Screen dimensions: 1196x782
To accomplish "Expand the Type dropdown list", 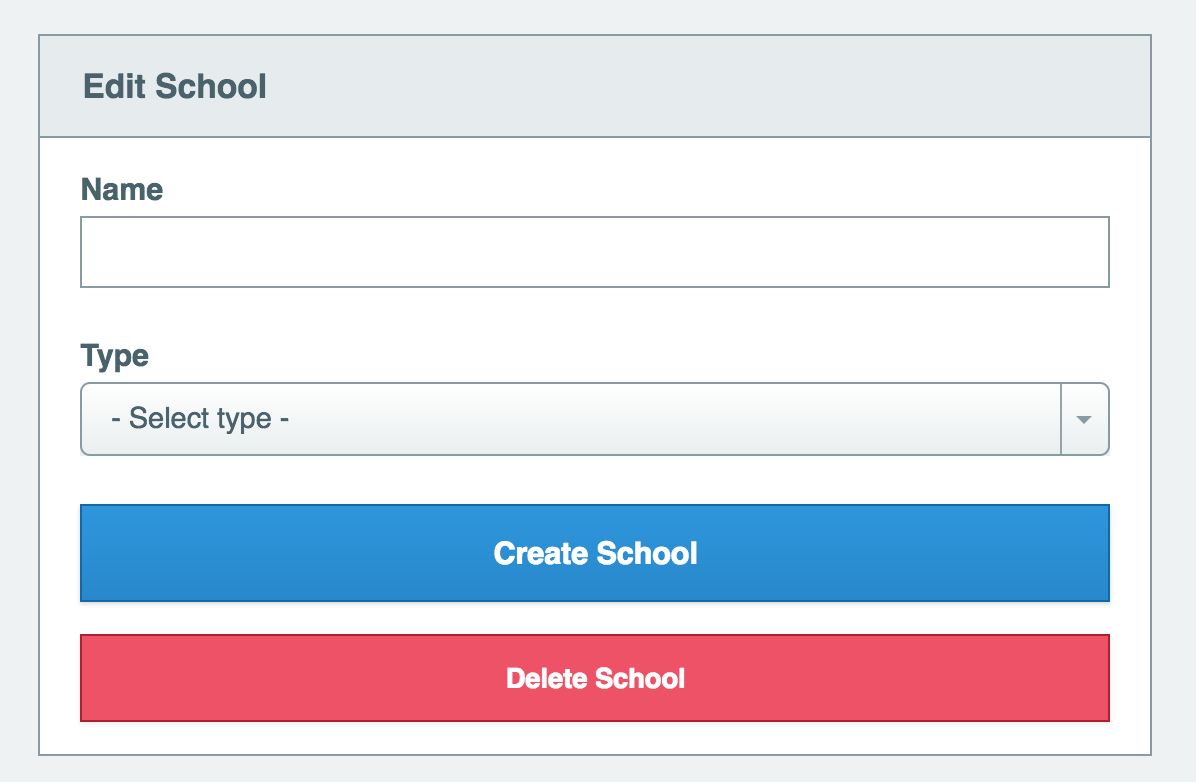I will [595, 419].
